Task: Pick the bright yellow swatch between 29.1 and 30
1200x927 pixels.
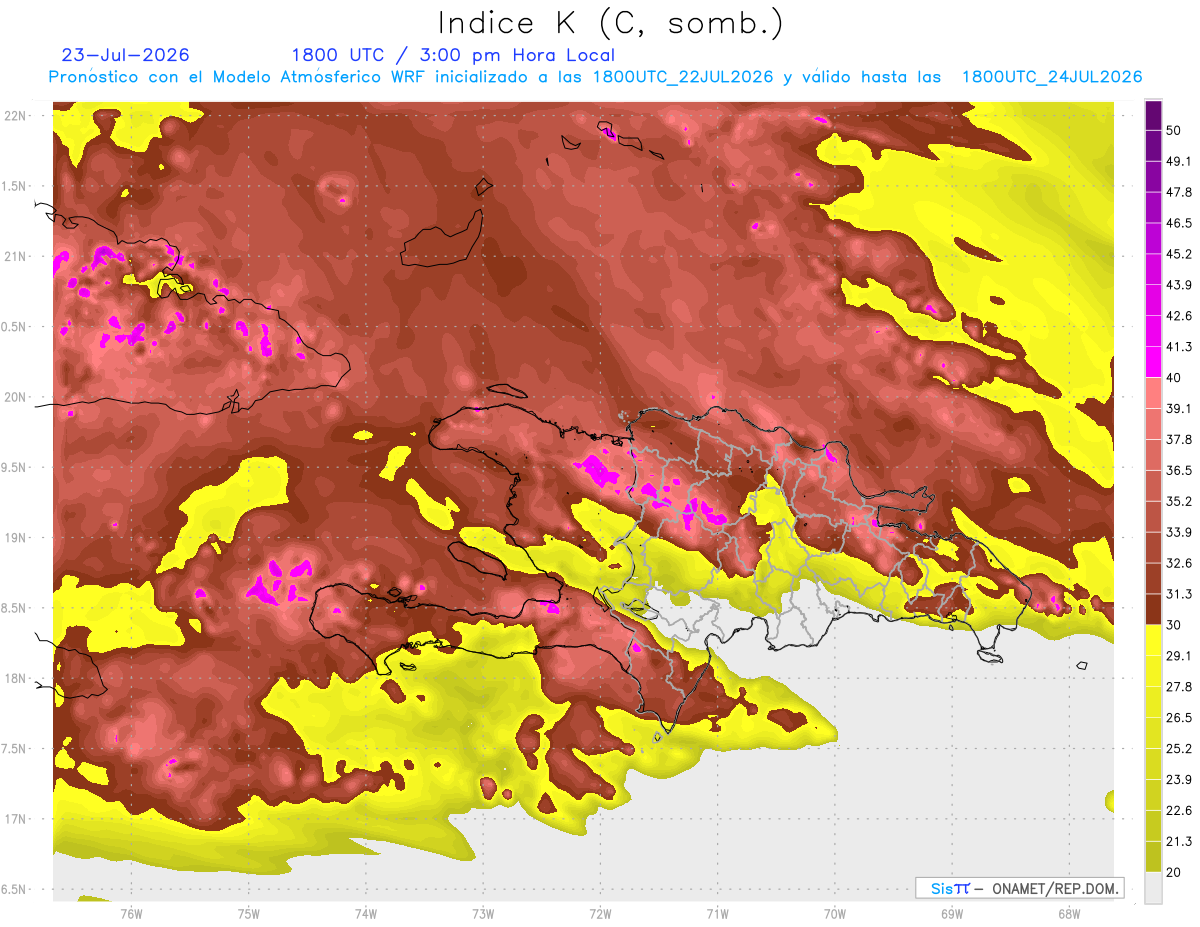Action: click(x=1153, y=641)
